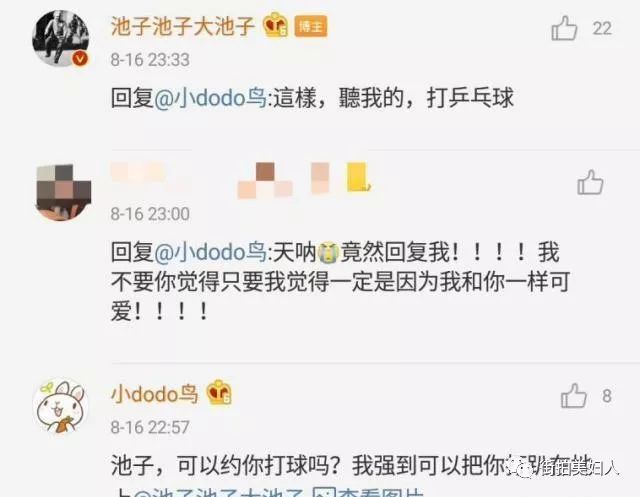Click the 22 like count

[x=602, y=29]
